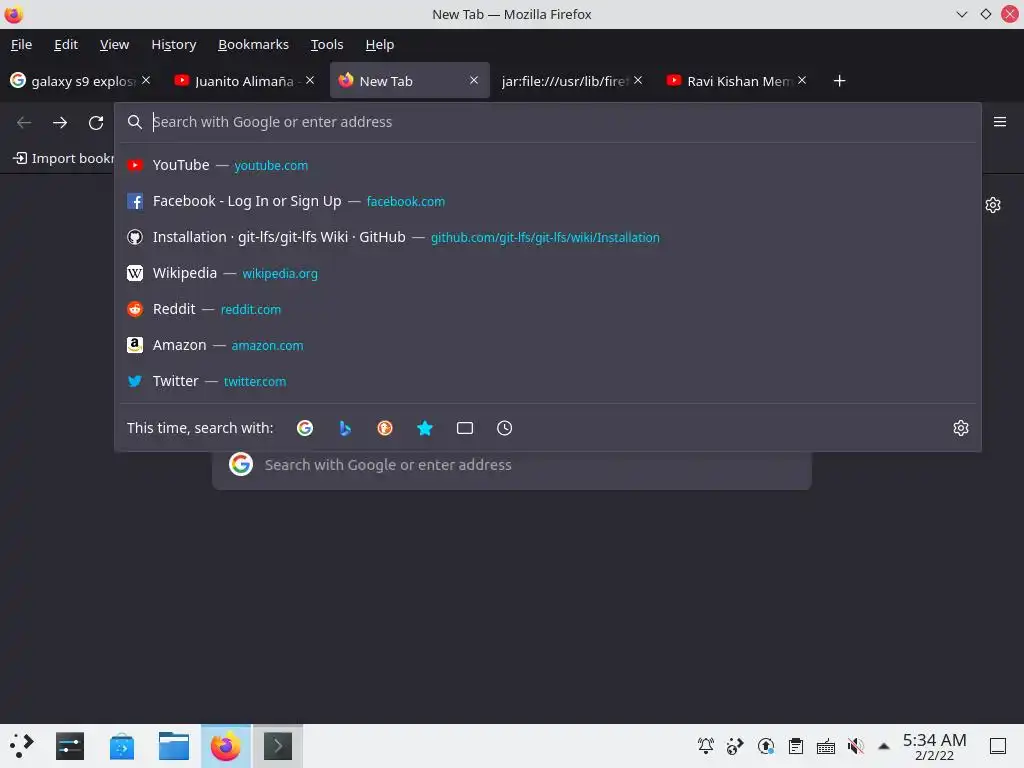Open System Settings from taskbar

[x=70, y=746]
